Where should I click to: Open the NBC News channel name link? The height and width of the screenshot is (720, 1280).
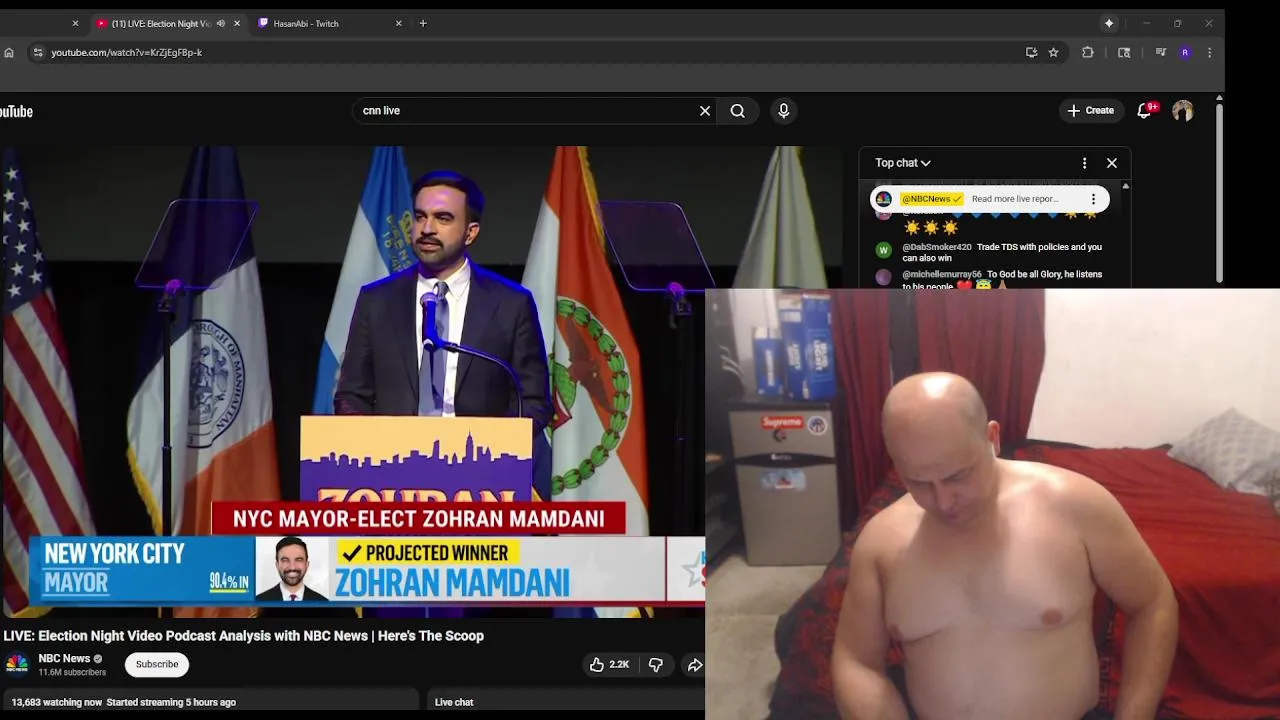[x=64, y=658]
